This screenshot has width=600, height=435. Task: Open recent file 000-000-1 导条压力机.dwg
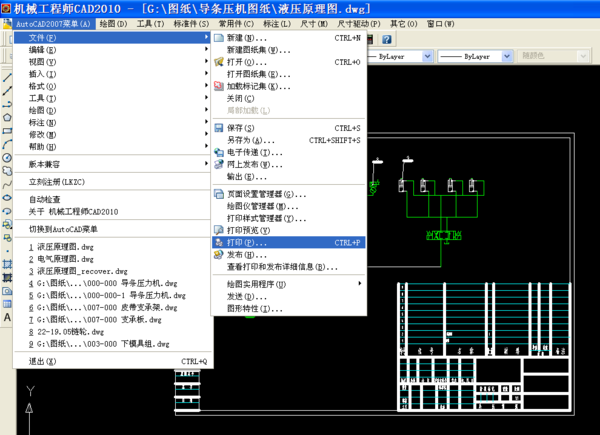click(112, 295)
